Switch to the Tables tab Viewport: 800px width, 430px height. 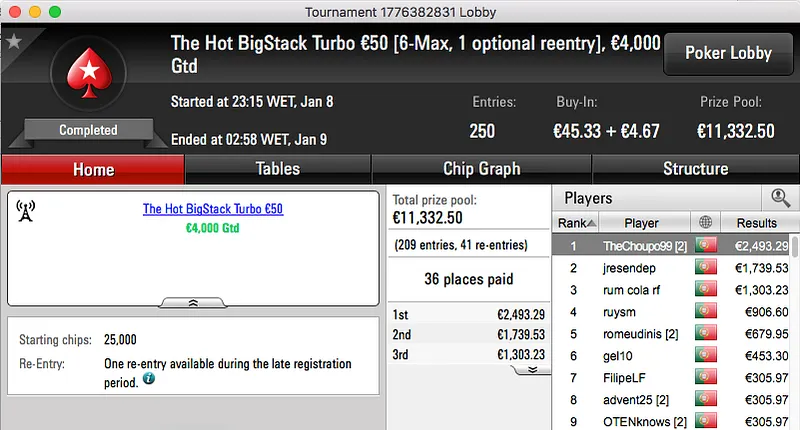(x=277, y=169)
